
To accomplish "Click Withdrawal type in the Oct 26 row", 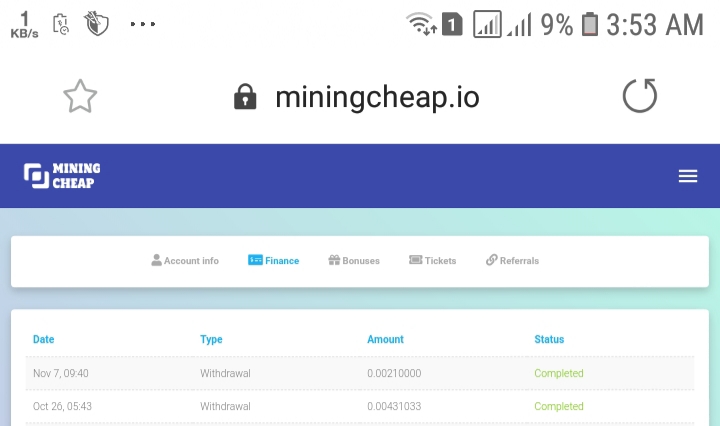I will (x=225, y=406).
